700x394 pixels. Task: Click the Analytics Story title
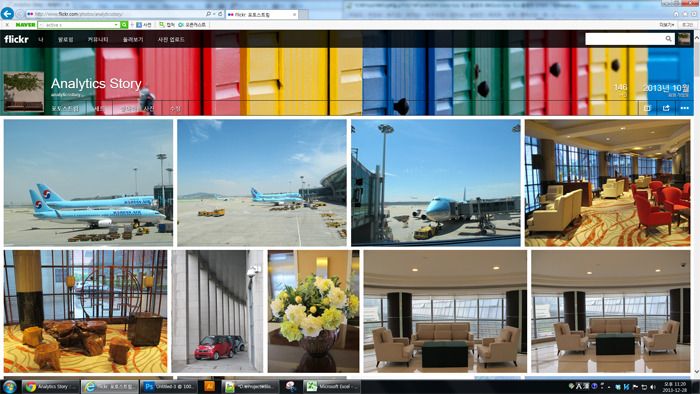point(96,83)
